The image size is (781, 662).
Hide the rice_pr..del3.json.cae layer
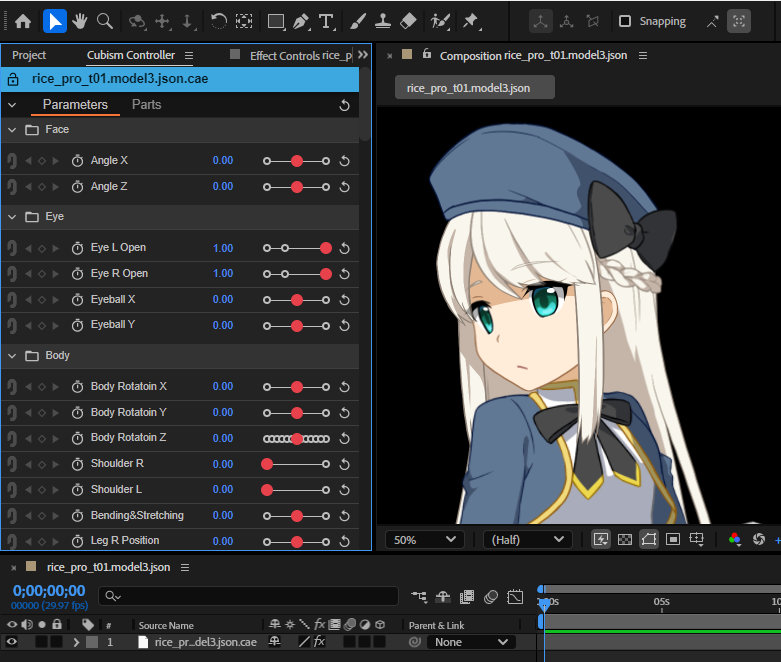[11, 642]
